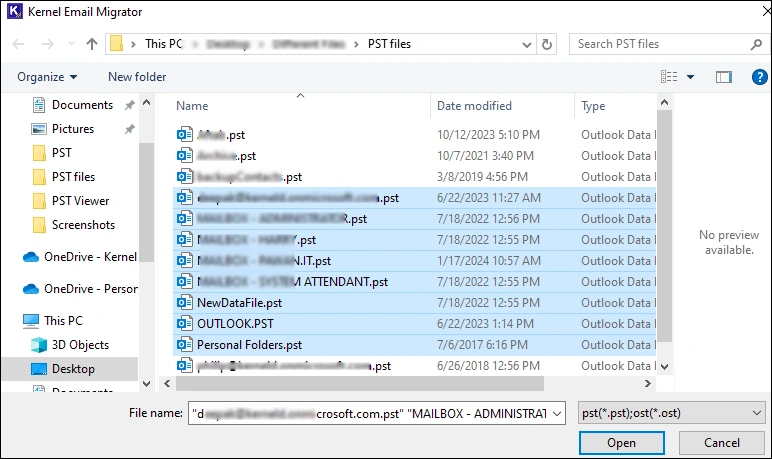Viewport: 772px width, 459px height.
Task: Click the search magnifier icon
Action: tap(756, 44)
